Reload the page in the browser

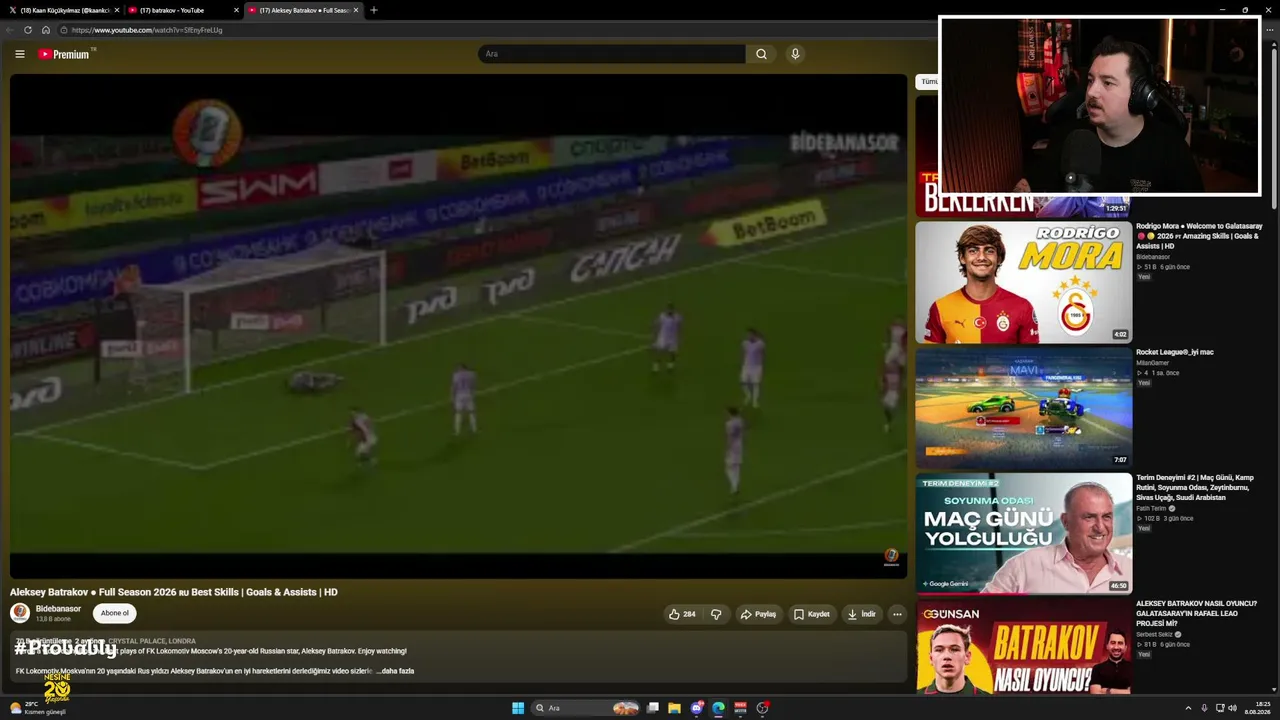coord(28,30)
